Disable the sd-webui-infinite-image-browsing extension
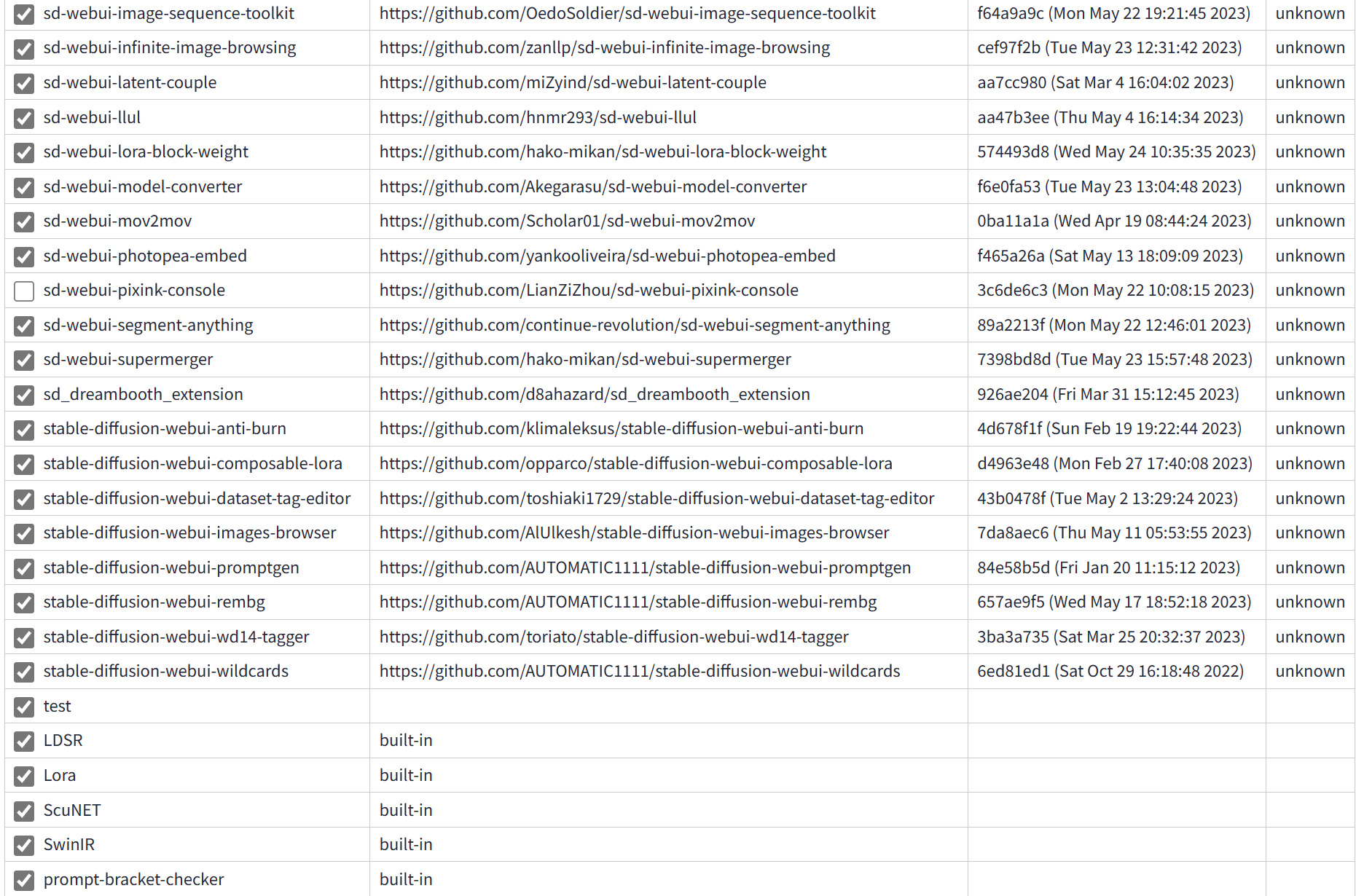Viewport: 1356px width, 896px height. click(24, 48)
